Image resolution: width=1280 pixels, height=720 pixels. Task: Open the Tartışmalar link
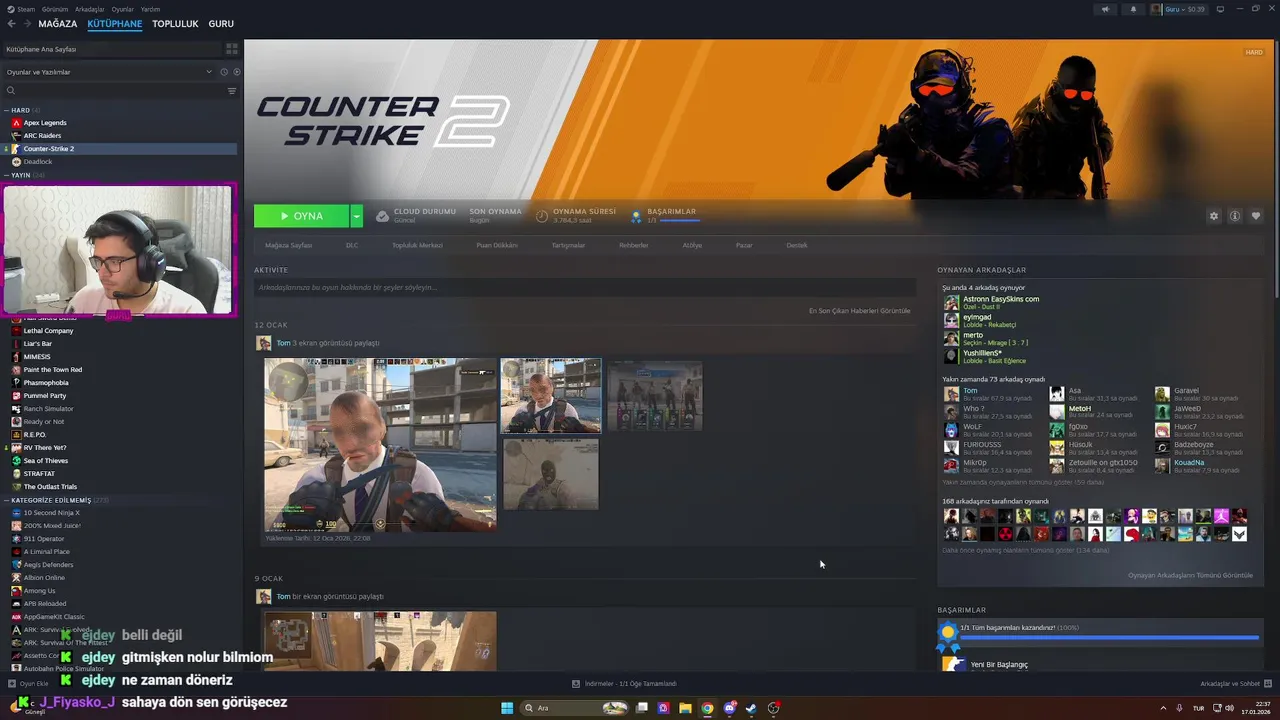coord(568,245)
